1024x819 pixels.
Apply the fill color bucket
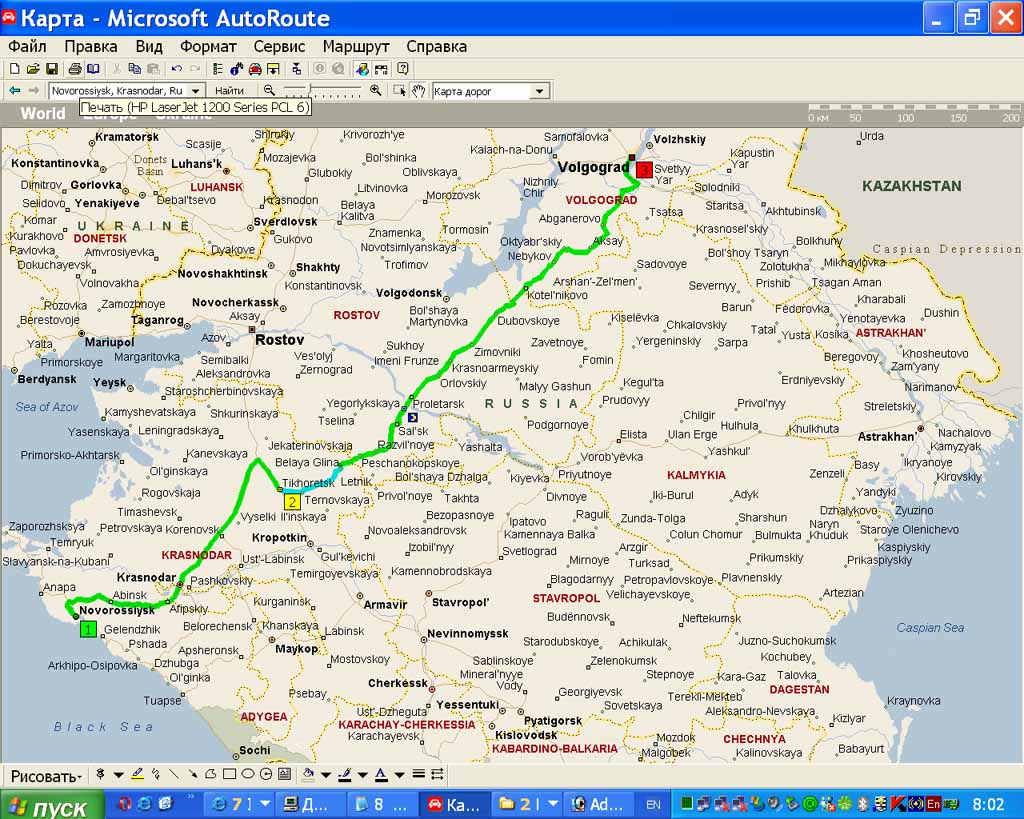click(x=308, y=775)
